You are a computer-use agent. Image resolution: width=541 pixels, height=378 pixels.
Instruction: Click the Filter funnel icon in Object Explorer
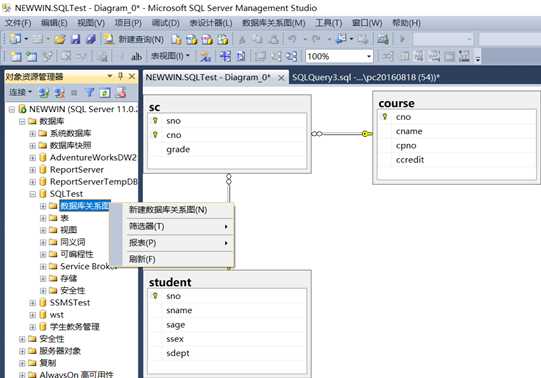90,92
